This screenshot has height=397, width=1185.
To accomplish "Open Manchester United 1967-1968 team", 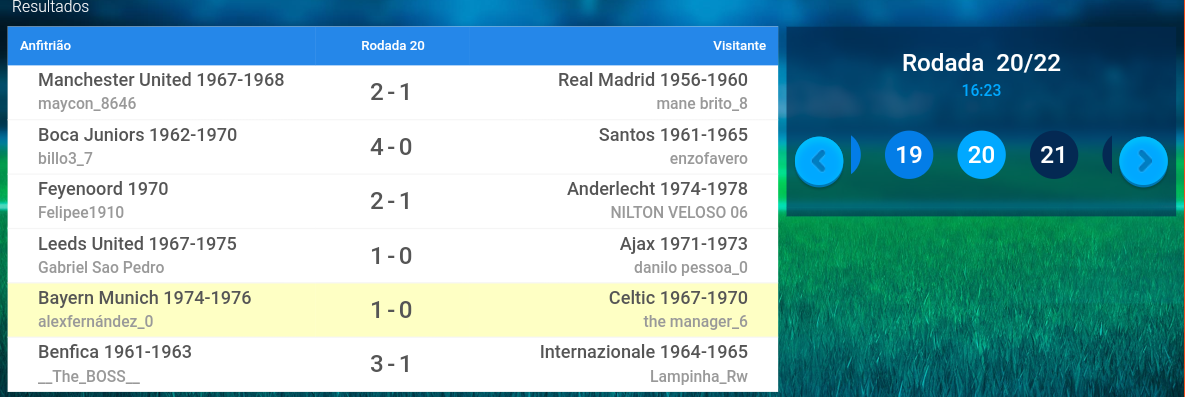I will pyautogui.click(x=161, y=80).
